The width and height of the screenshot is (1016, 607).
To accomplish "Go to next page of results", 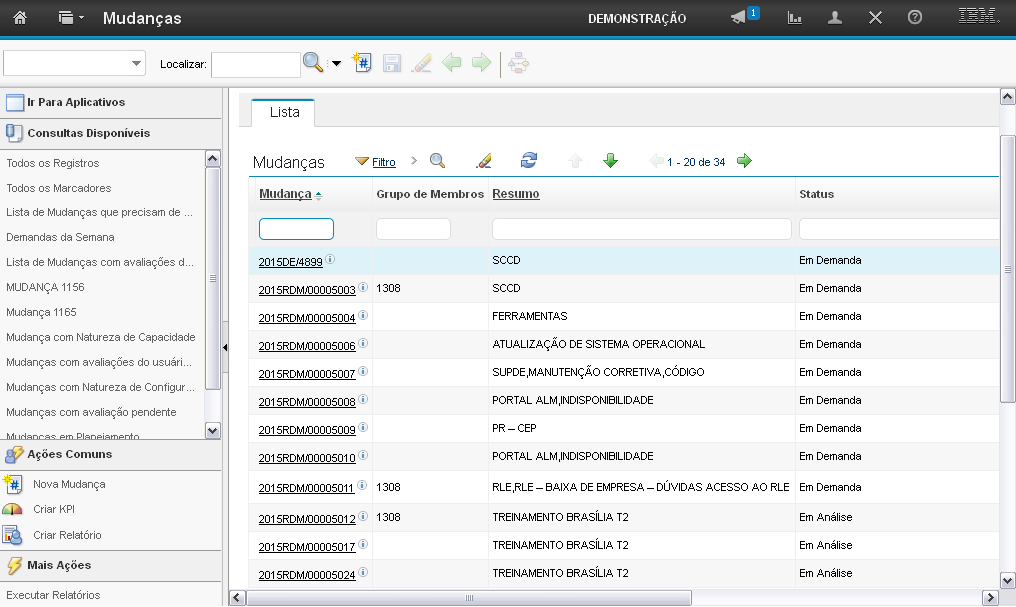I will tap(744, 161).
